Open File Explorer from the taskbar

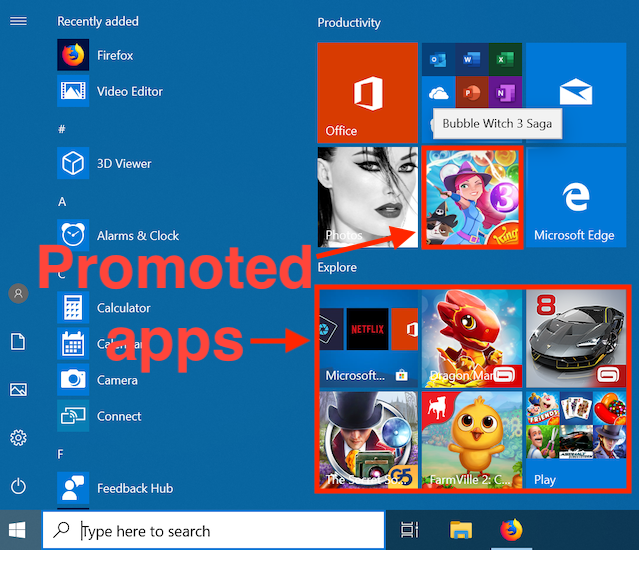[x=461, y=530]
